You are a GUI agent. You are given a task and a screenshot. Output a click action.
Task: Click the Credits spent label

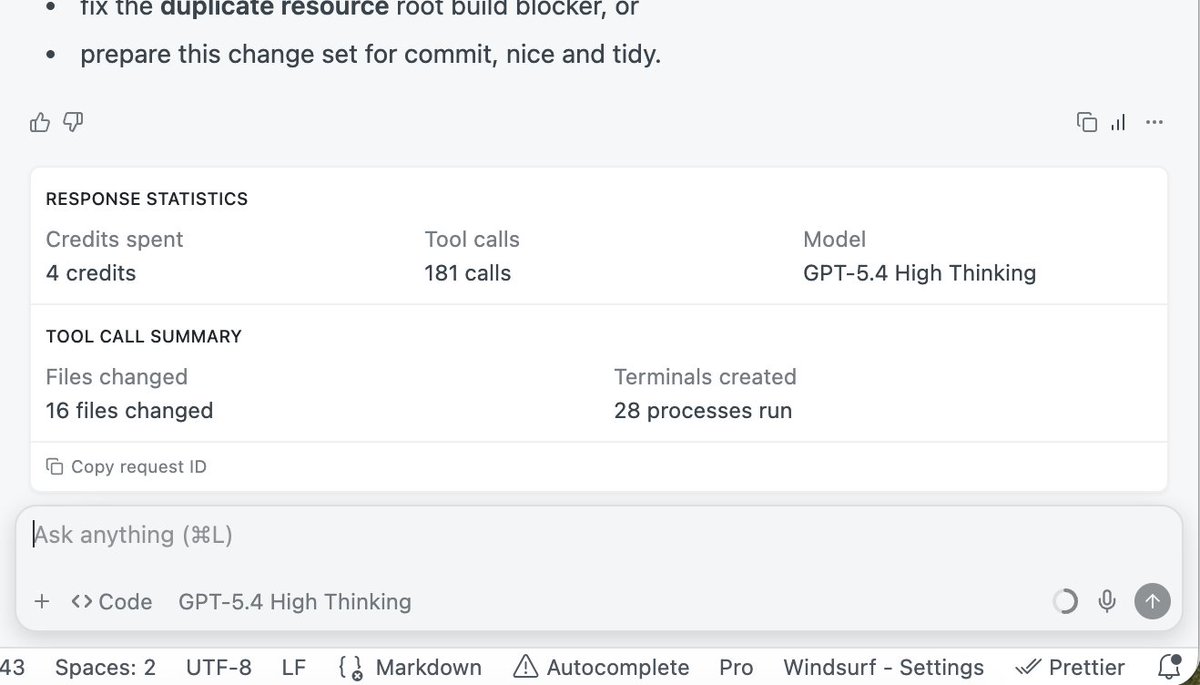point(115,240)
